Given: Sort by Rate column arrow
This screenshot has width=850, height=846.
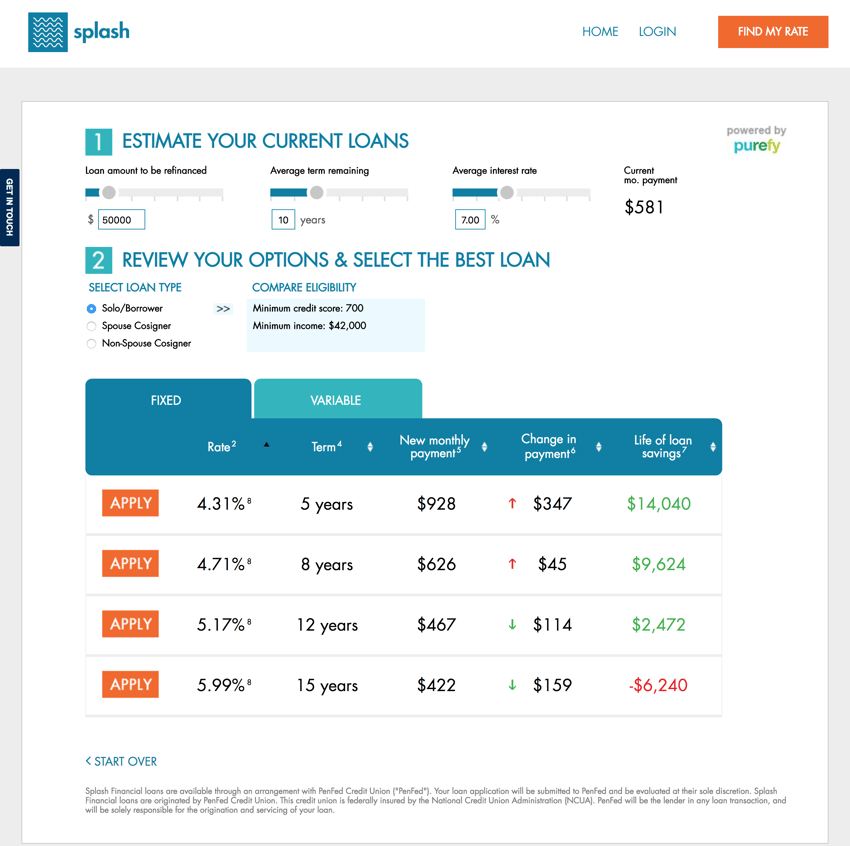Looking at the screenshot, I should pos(266,444).
